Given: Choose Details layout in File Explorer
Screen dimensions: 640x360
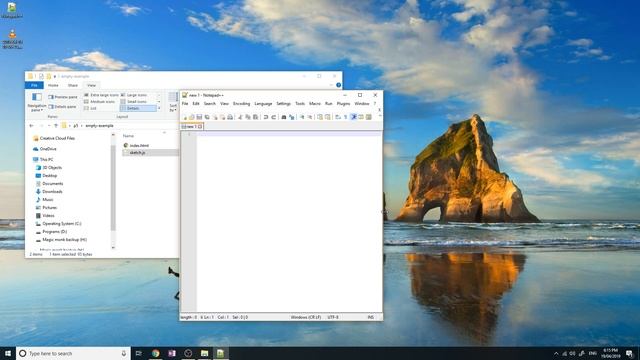Looking at the screenshot, I should pos(138,108).
